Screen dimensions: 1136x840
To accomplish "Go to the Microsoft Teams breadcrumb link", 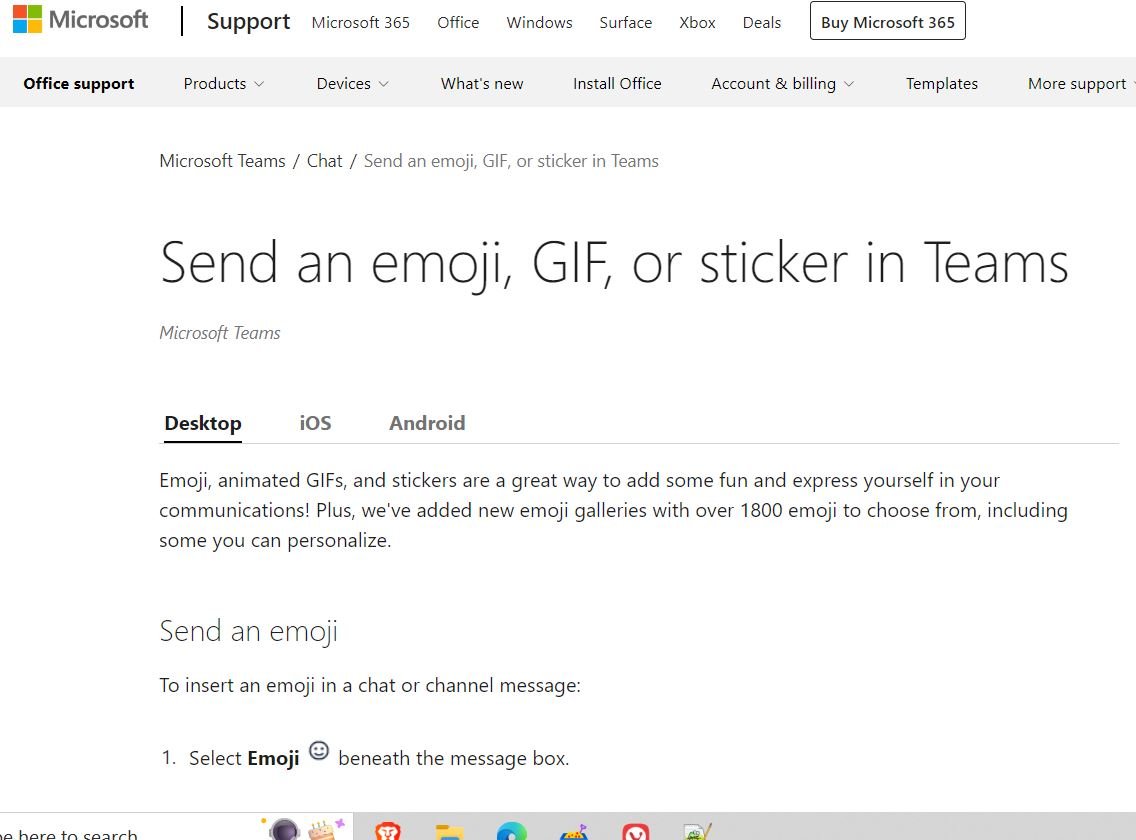I will click(x=222, y=161).
